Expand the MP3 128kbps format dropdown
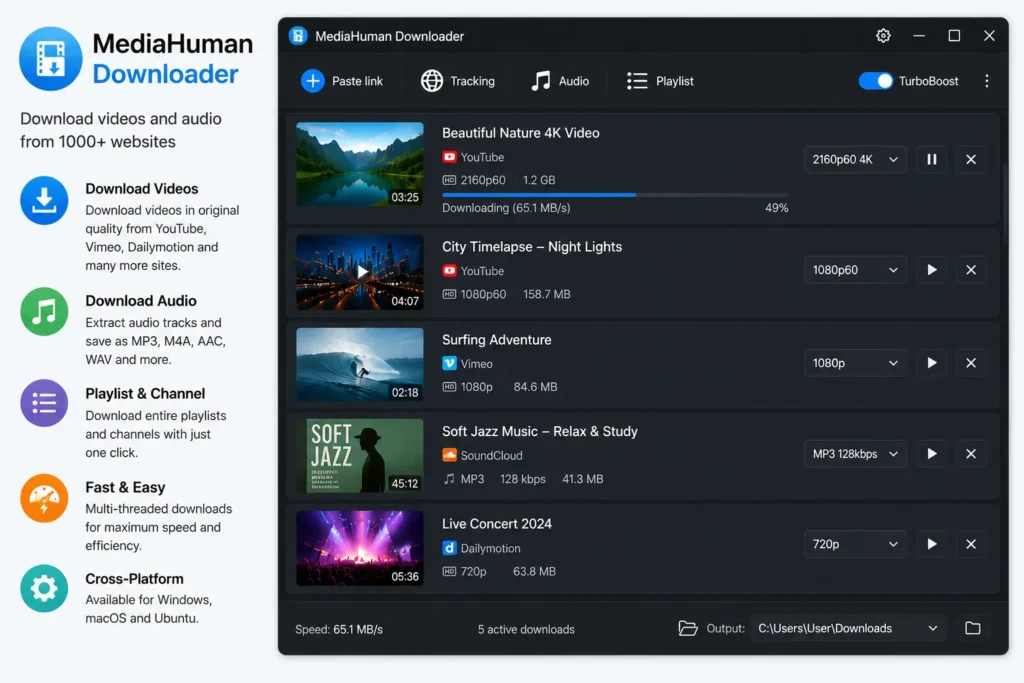This screenshot has width=1024, height=683. pos(855,454)
